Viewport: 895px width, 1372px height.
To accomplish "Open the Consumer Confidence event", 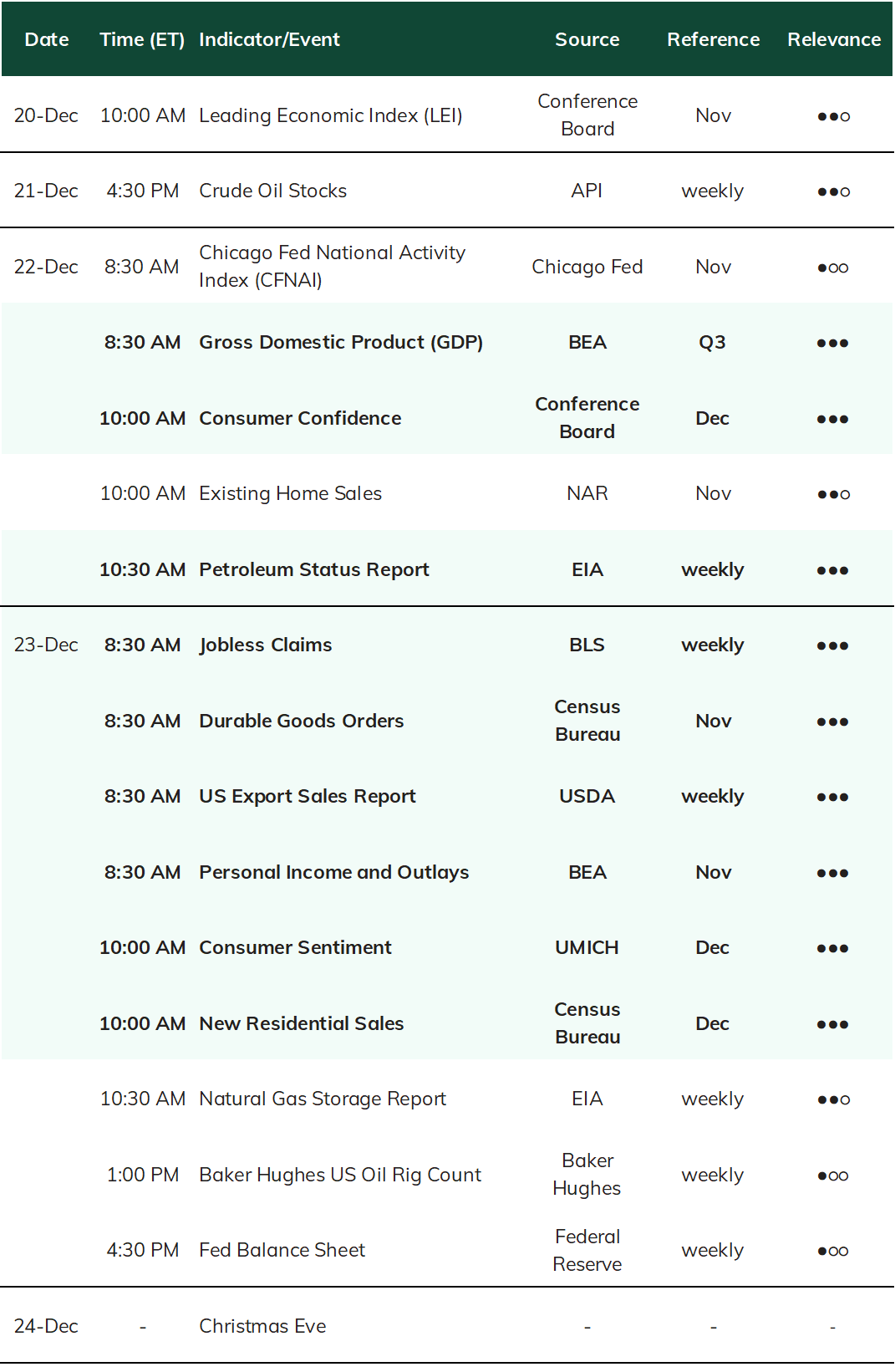I will (300, 418).
